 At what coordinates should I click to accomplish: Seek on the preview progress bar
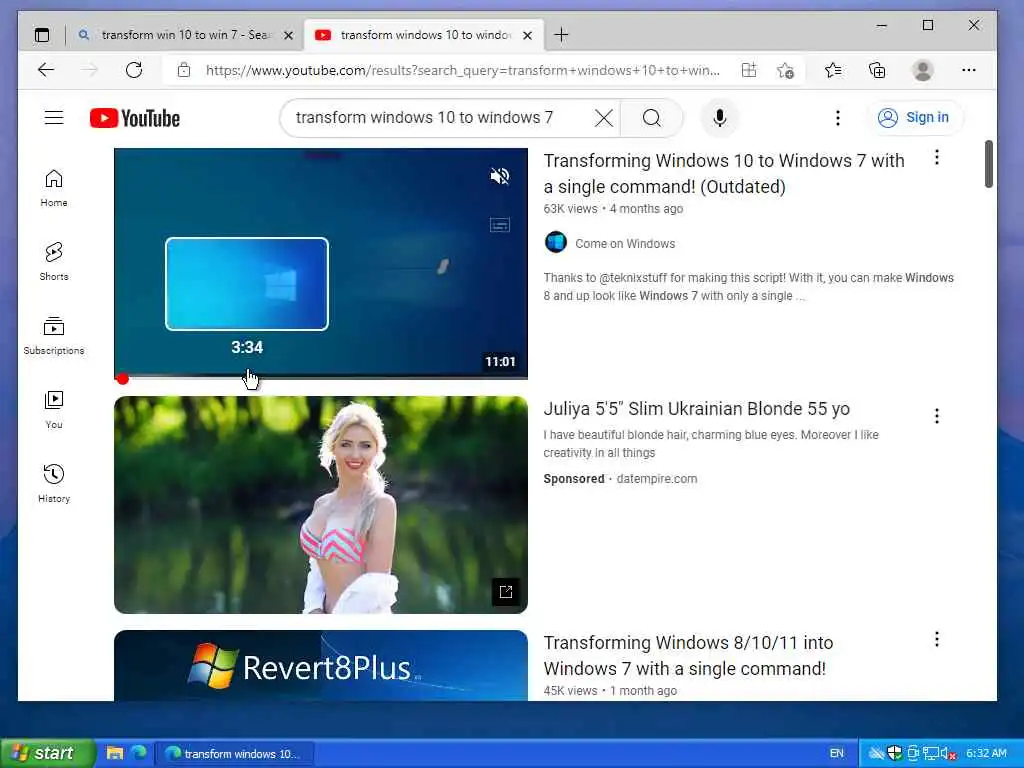[321, 377]
